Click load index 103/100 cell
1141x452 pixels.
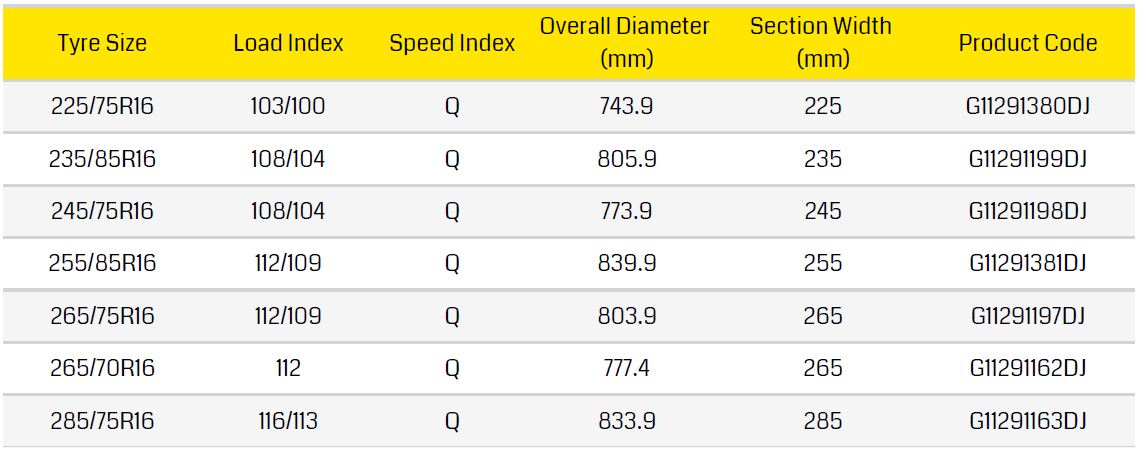pos(288,107)
